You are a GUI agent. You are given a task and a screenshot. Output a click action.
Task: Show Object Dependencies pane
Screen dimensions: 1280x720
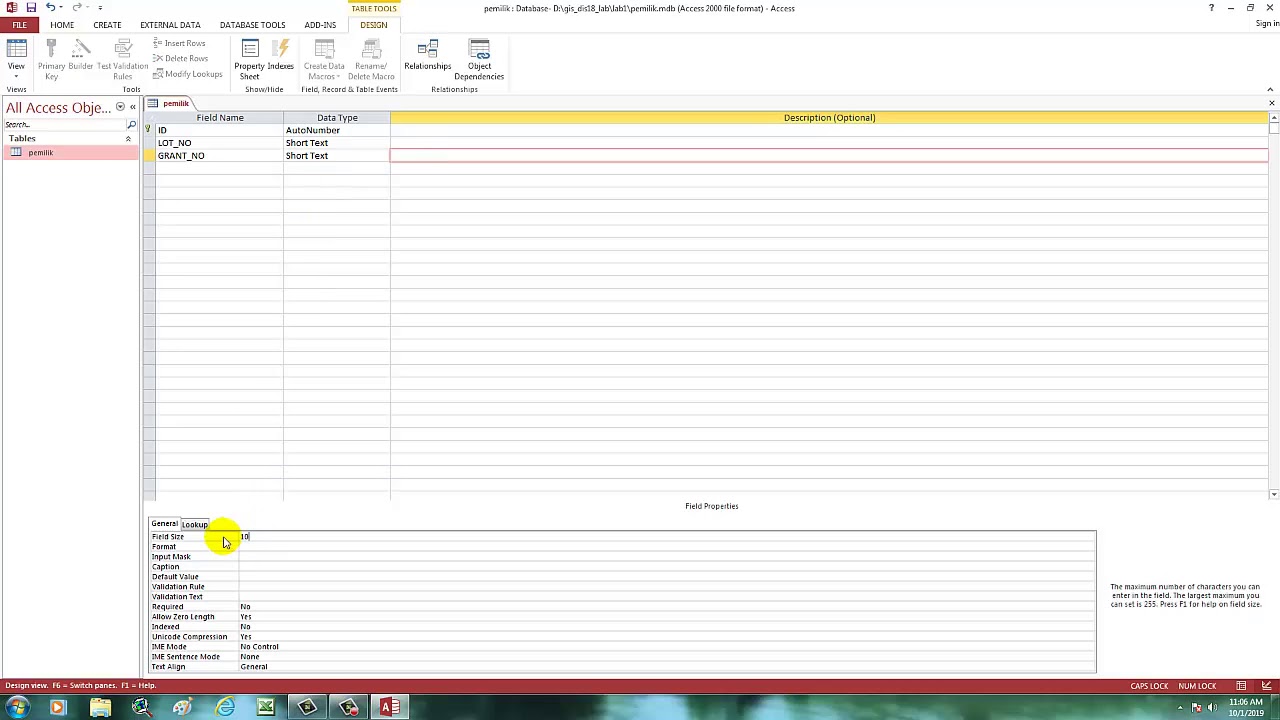tap(479, 60)
